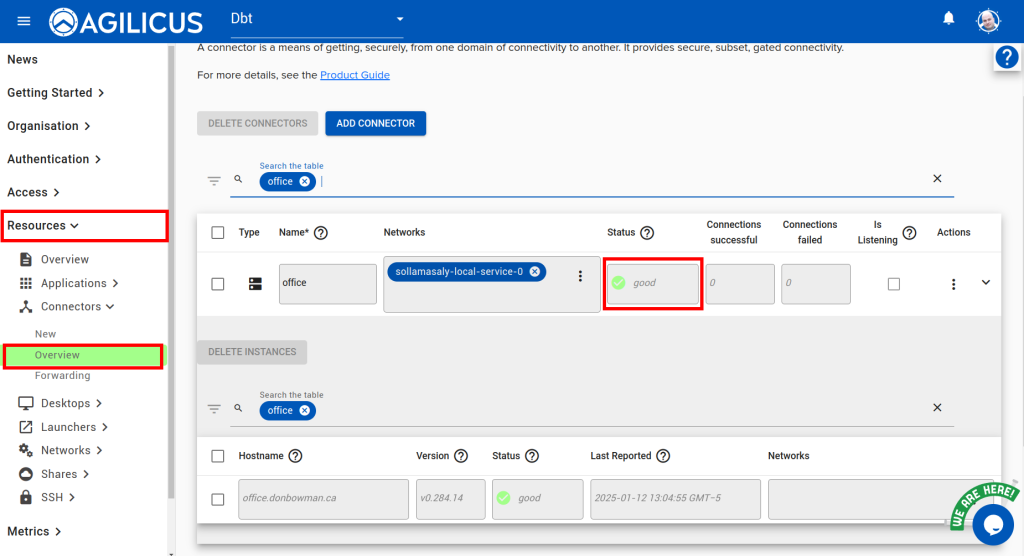
Task: Select Applications in the sidebar
Action: [73, 283]
